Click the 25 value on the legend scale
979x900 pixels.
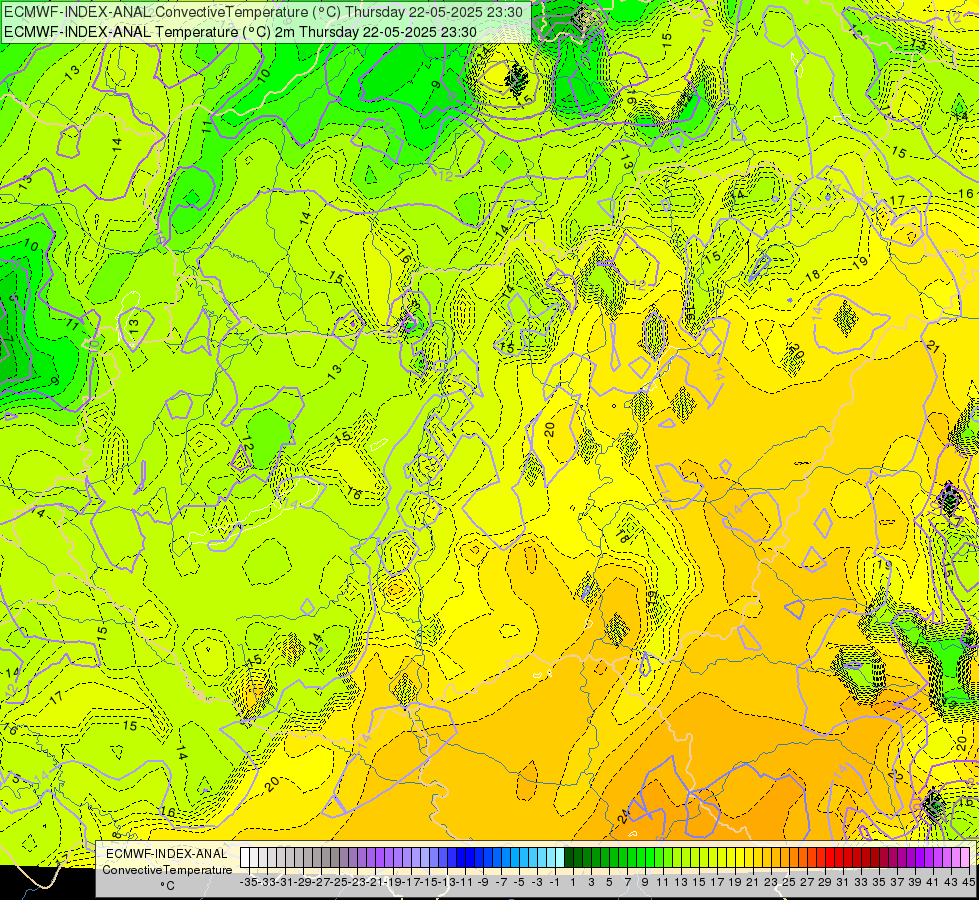pos(789,882)
